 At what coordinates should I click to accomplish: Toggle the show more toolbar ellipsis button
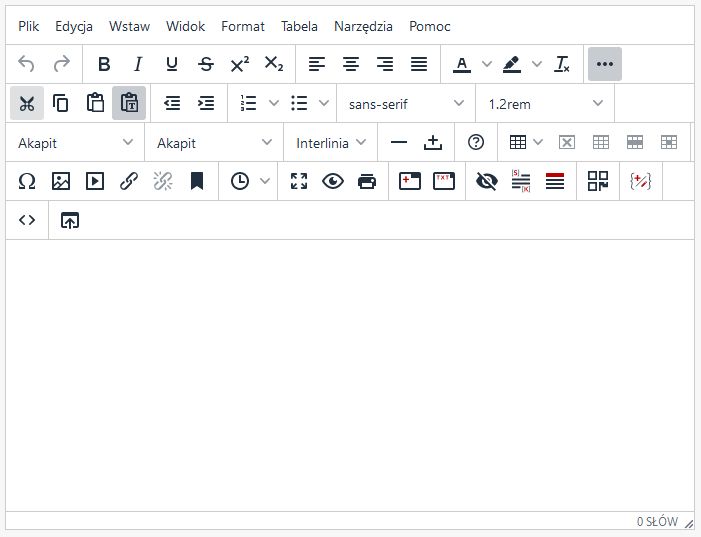605,64
